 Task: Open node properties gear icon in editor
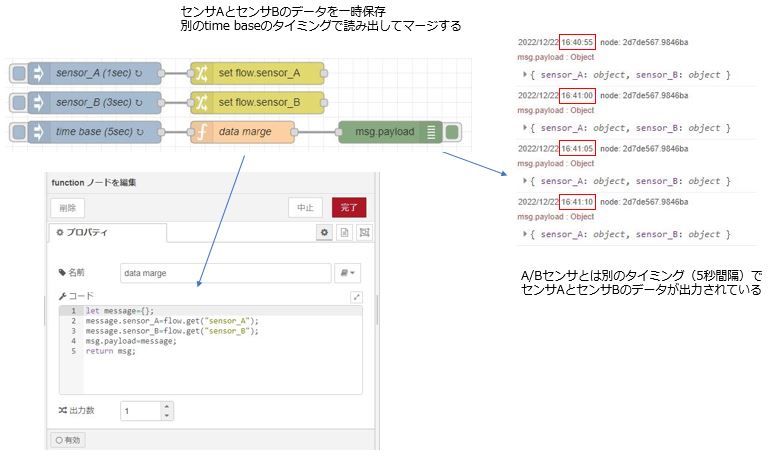coord(324,232)
